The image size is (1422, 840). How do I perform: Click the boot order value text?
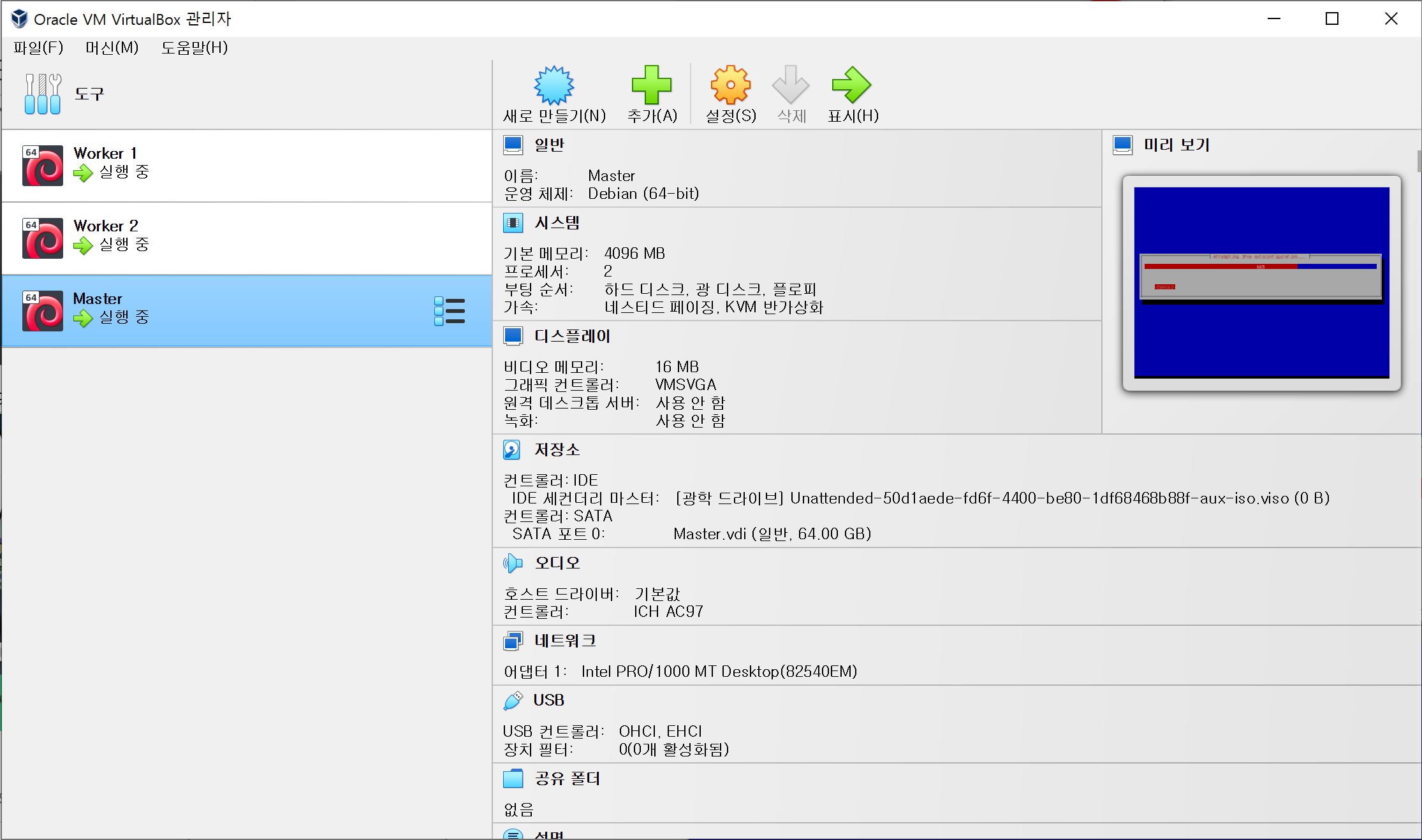point(710,289)
